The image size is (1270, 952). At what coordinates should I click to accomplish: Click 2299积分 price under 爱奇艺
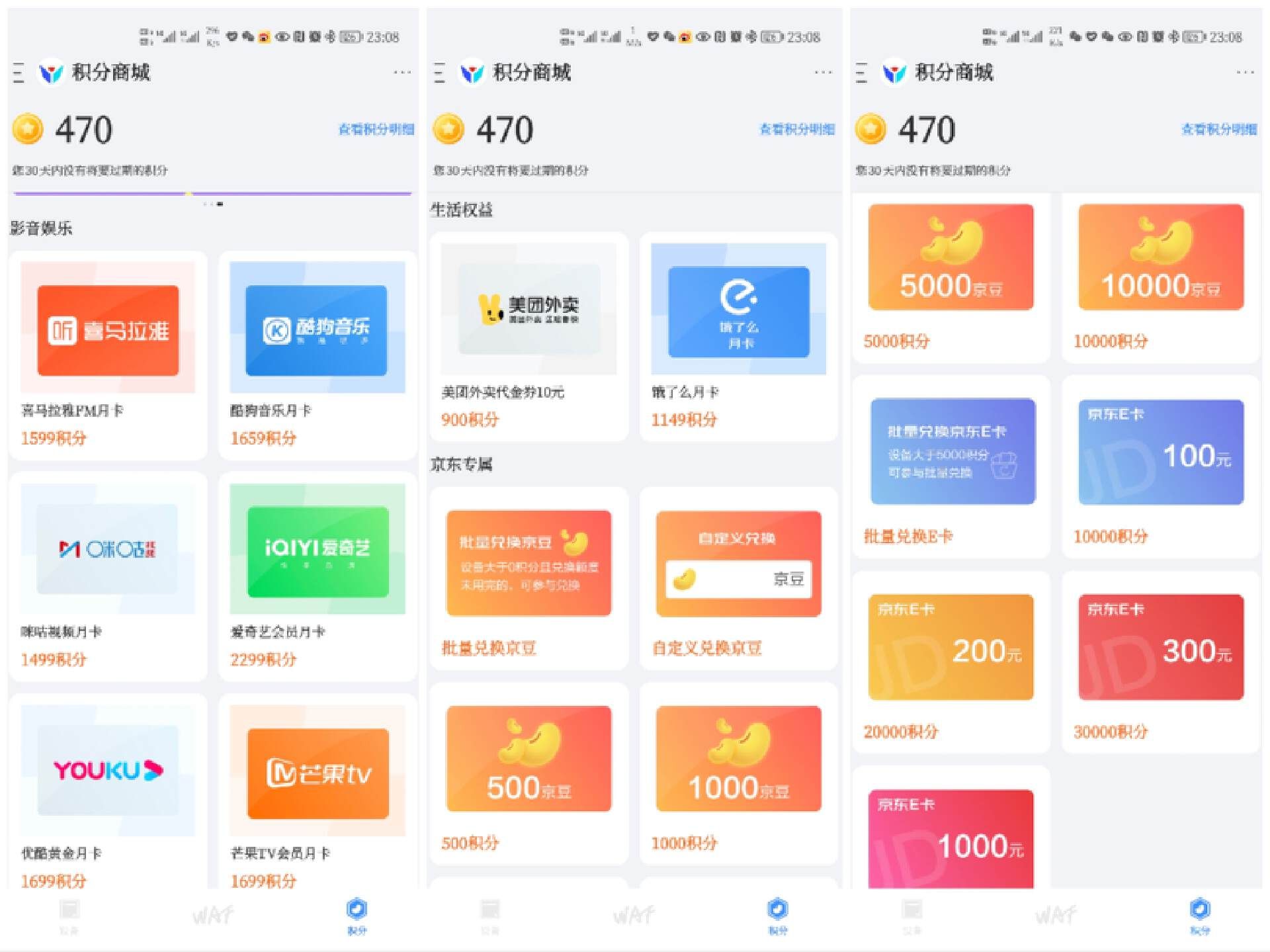click(263, 660)
